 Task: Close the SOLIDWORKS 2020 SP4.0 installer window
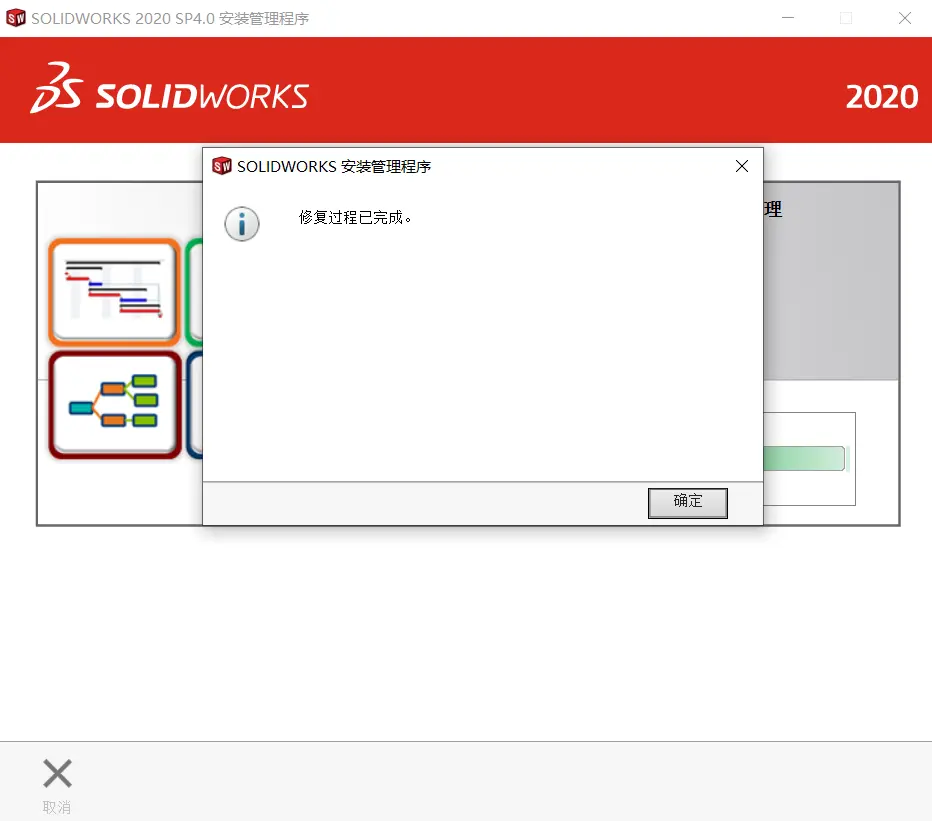[x=905, y=18]
